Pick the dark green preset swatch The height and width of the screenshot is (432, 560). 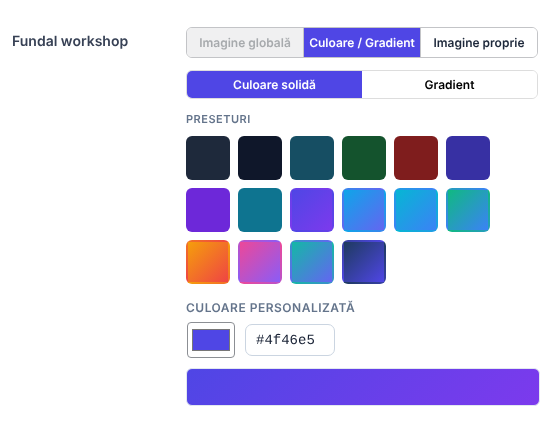click(x=364, y=158)
